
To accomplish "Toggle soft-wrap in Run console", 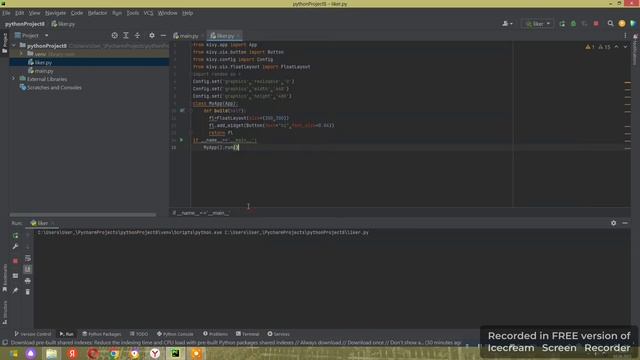I will point(28,258).
